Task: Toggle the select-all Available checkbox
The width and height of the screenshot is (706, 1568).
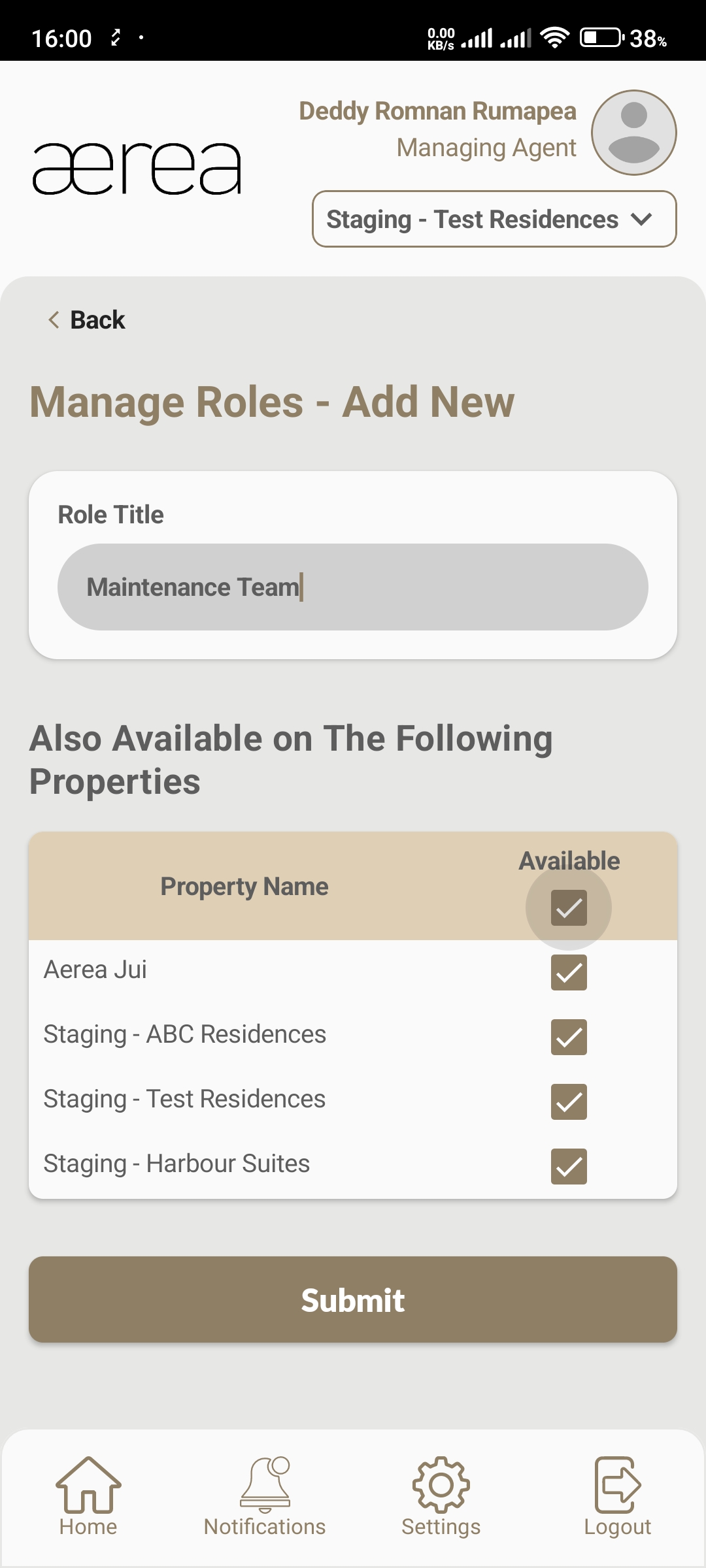Action: pyautogui.click(x=569, y=907)
